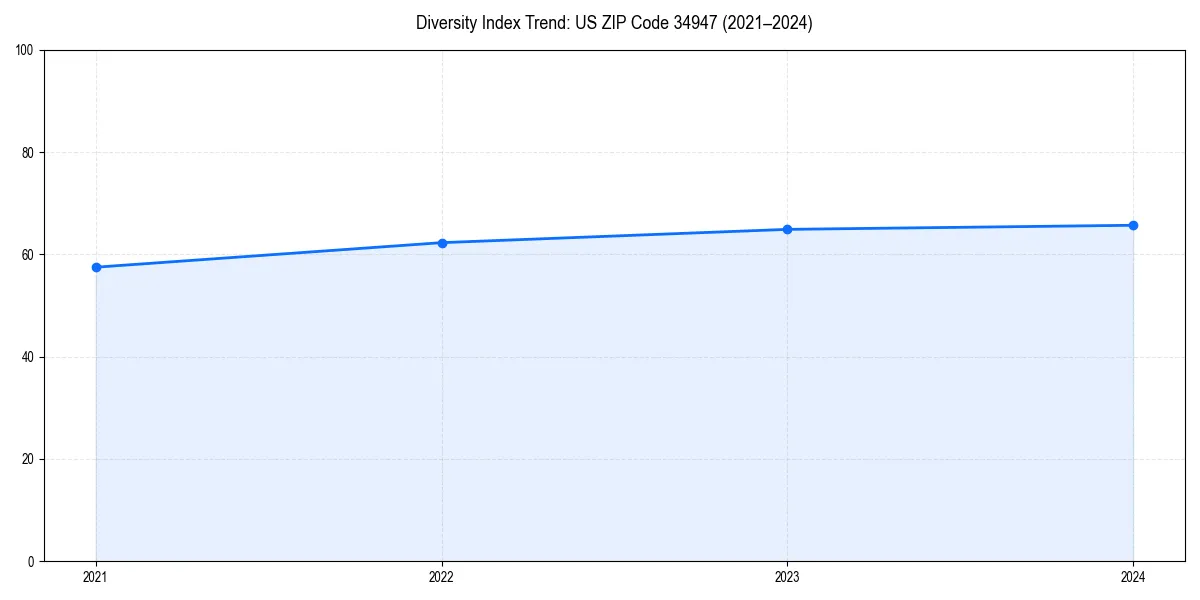1200x600 pixels.
Task: Select the 2022 x-axis label
Action: 441,576
